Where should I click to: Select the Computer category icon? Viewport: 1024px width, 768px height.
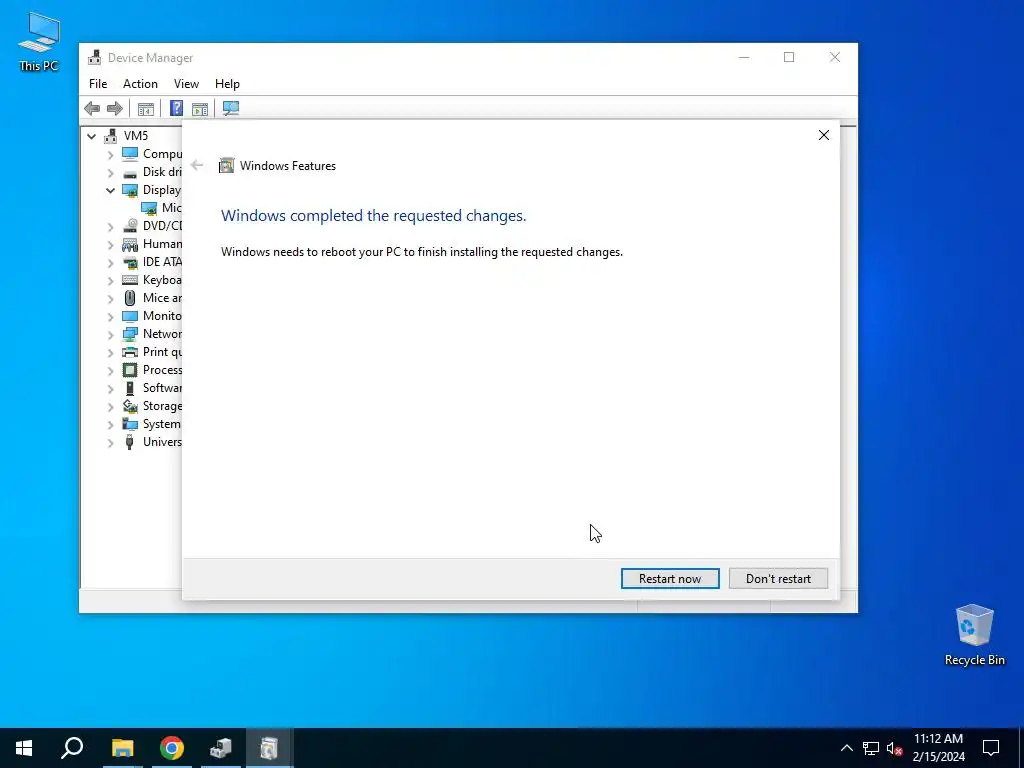tap(130, 153)
